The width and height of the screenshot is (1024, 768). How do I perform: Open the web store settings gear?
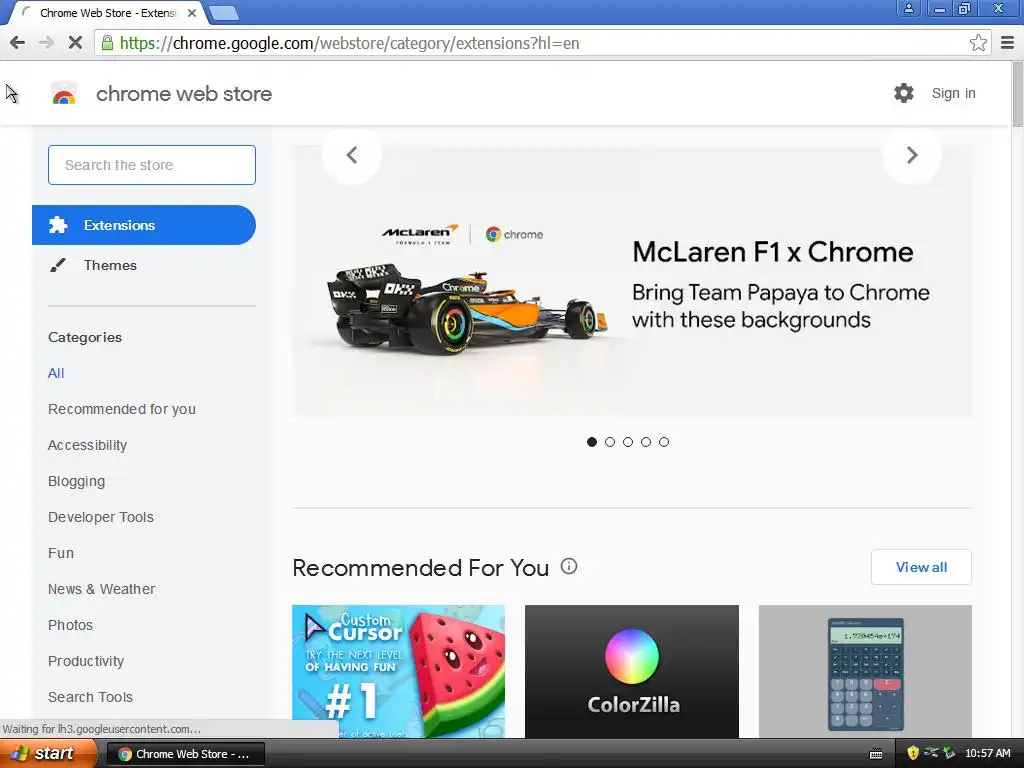[x=904, y=93]
